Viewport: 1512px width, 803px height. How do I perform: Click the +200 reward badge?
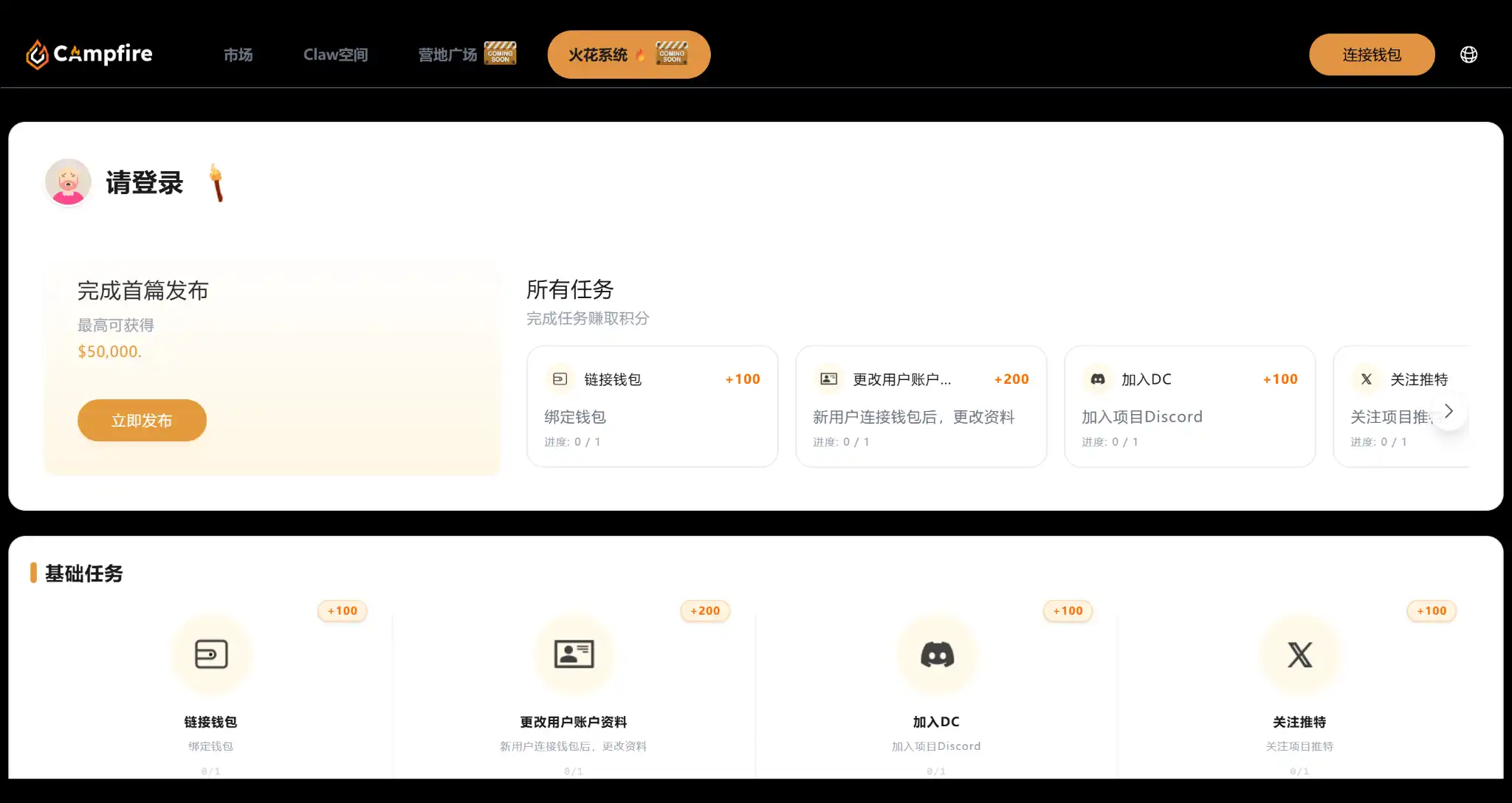[x=705, y=611]
